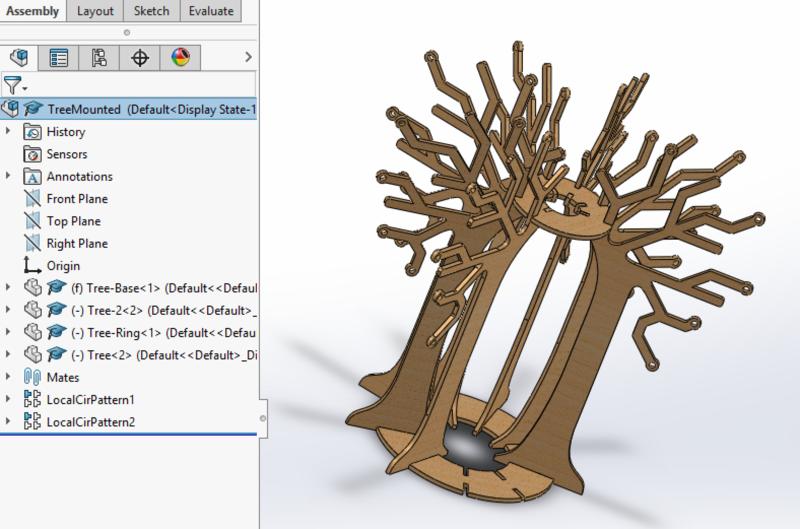Select Top Plane in the tree
This screenshot has width=800, height=529.
(73, 221)
